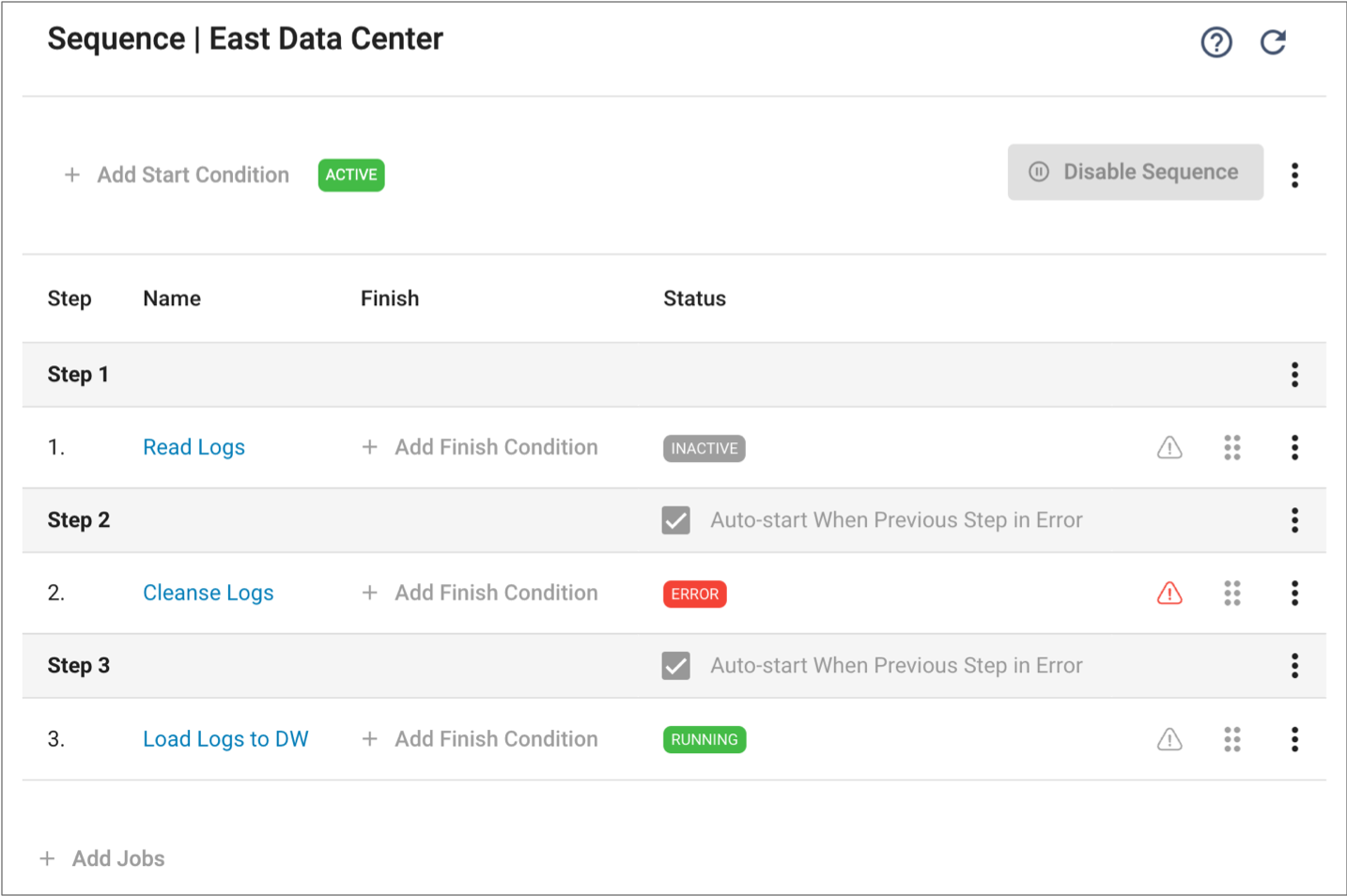Click the Sequence | East Data Center title
This screenshot has width=1347, height=896.
[x=245, y=39]
